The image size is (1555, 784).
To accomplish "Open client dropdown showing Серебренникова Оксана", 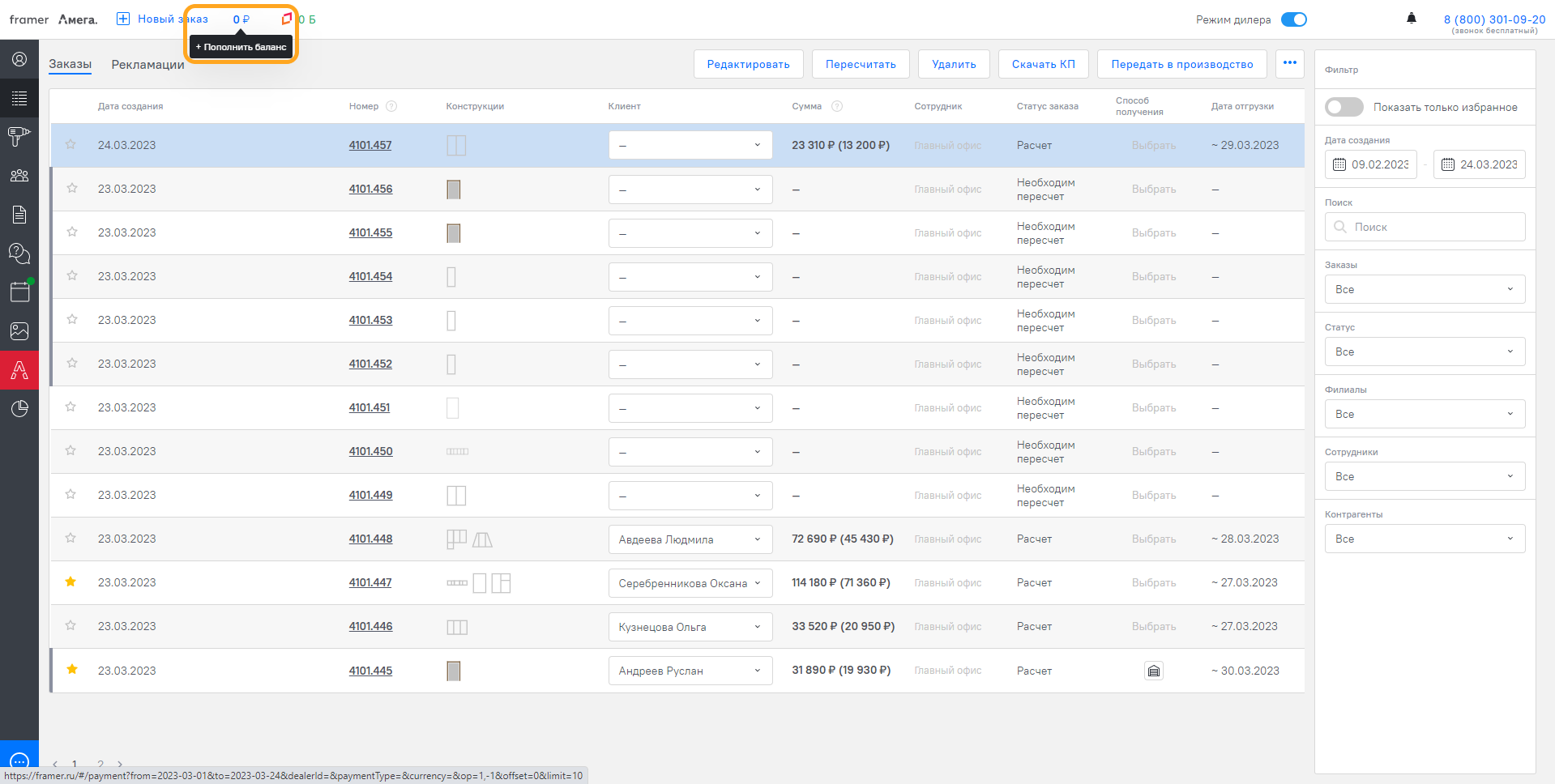I will pyautogui.click(x=690, y=583).
